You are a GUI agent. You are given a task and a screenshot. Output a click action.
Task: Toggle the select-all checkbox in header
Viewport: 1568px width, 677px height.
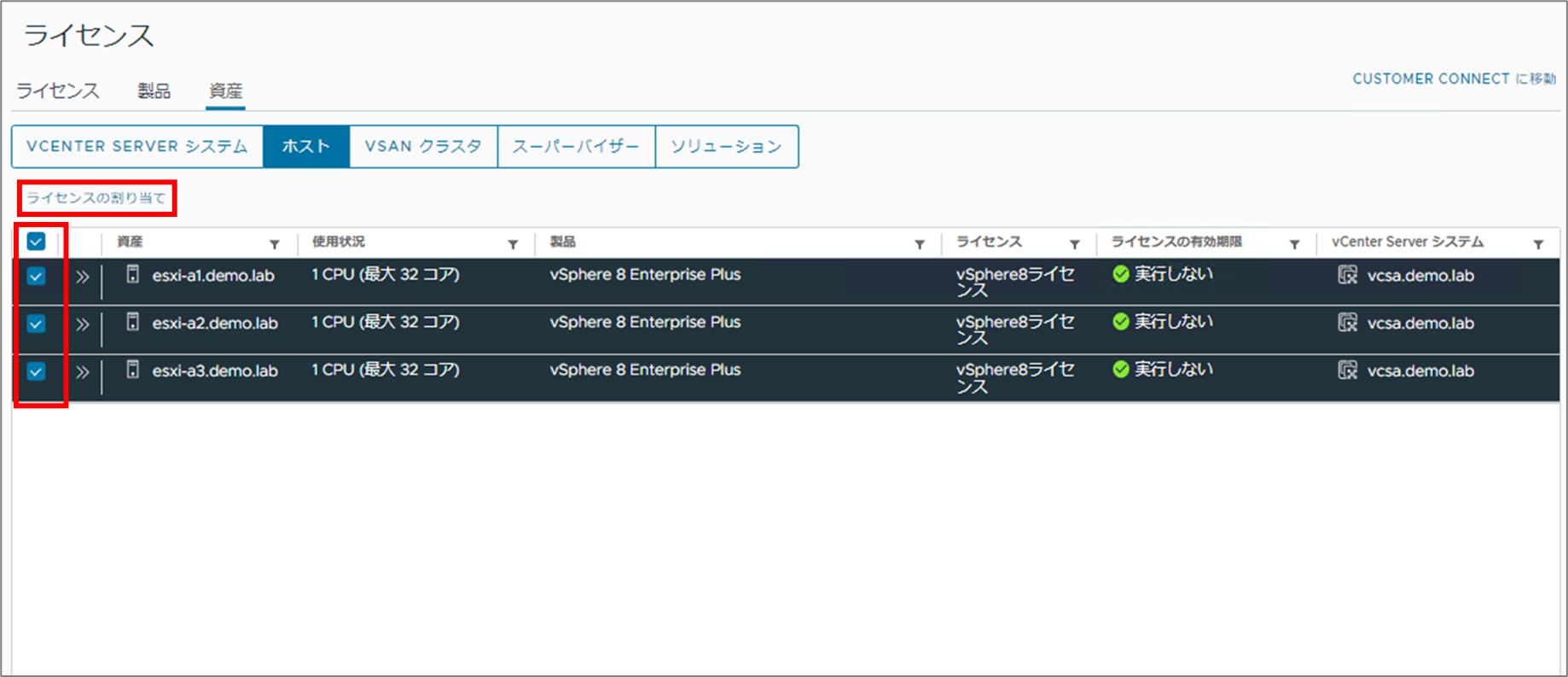click(x=36, y=242)
